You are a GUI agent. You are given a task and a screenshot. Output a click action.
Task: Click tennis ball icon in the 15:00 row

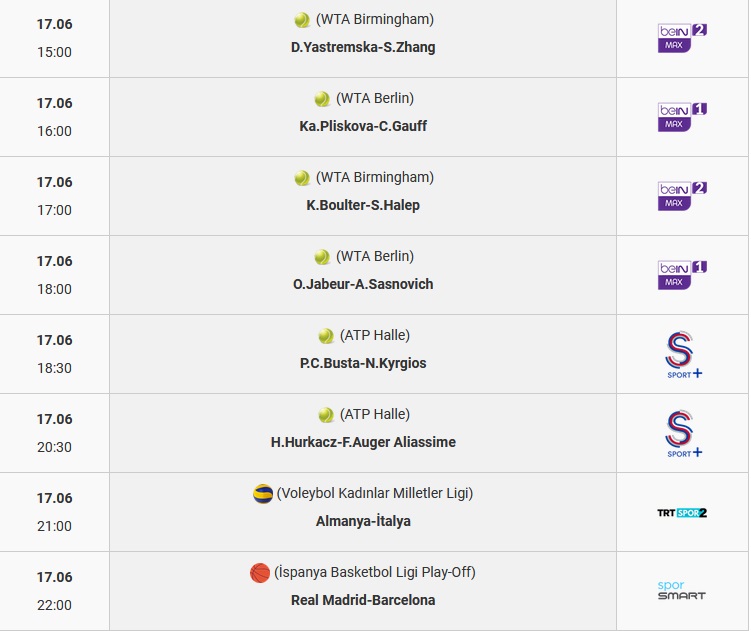coord(302,20)
